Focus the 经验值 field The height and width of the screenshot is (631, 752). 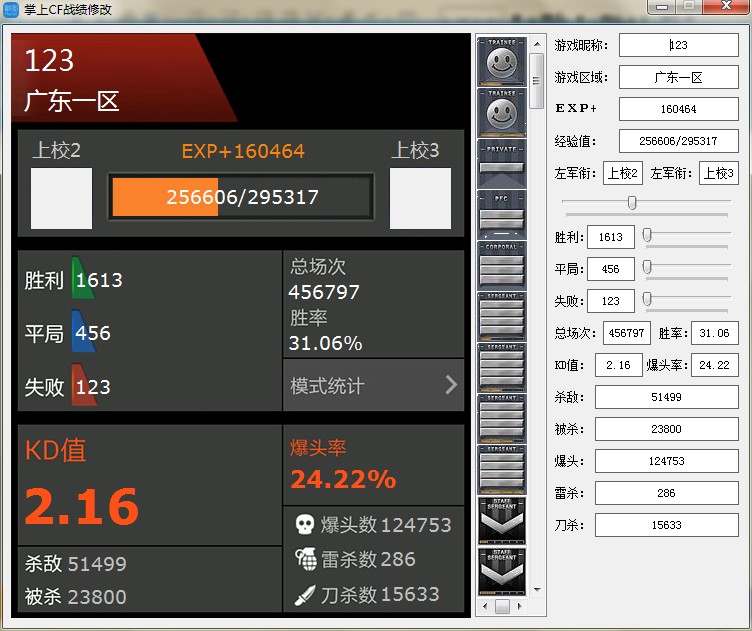[679, 141]
